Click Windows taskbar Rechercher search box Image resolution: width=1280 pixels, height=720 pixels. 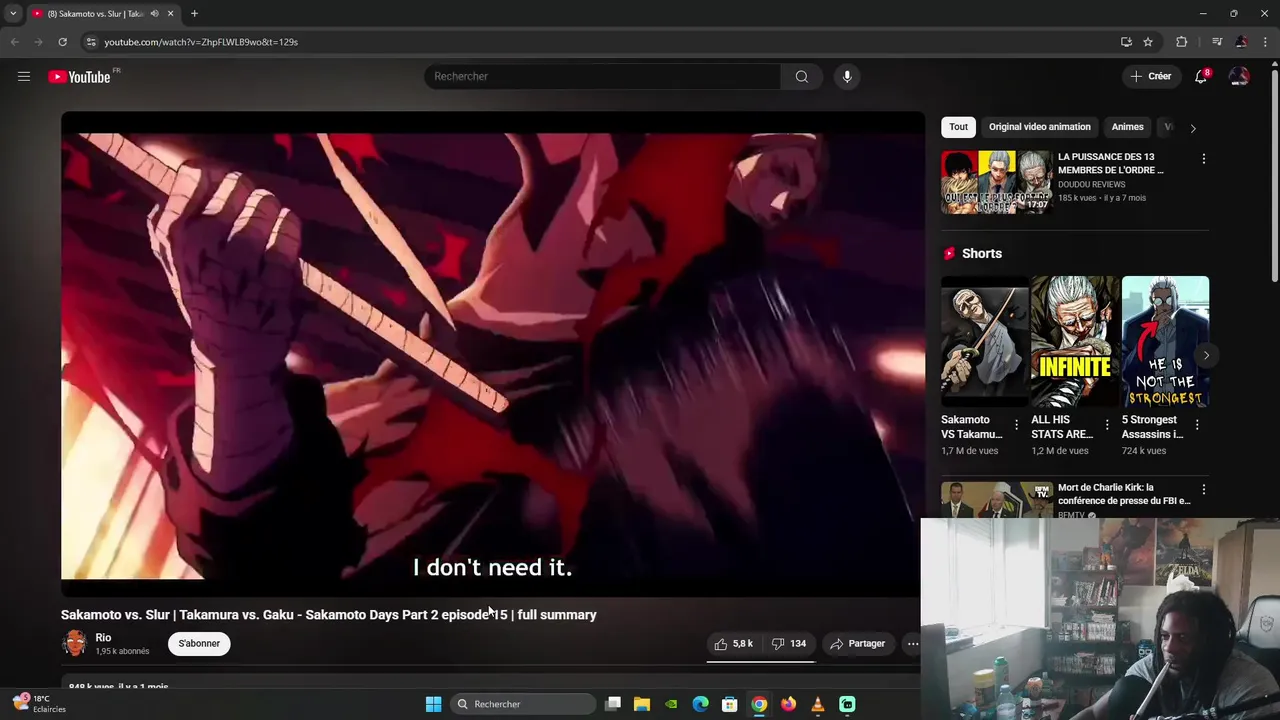[x=521, y=704]
